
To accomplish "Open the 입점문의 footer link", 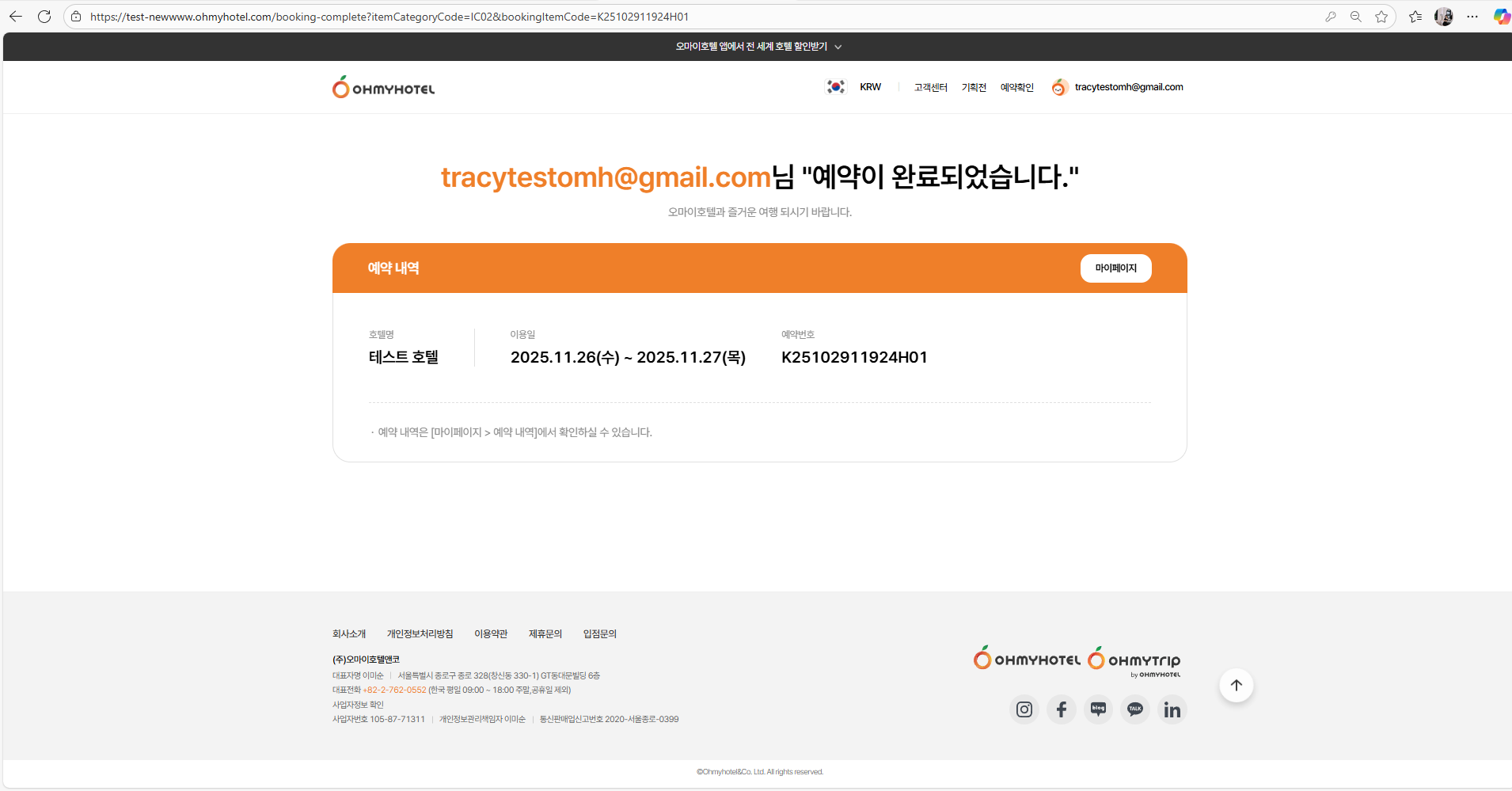I will [600, 633].
